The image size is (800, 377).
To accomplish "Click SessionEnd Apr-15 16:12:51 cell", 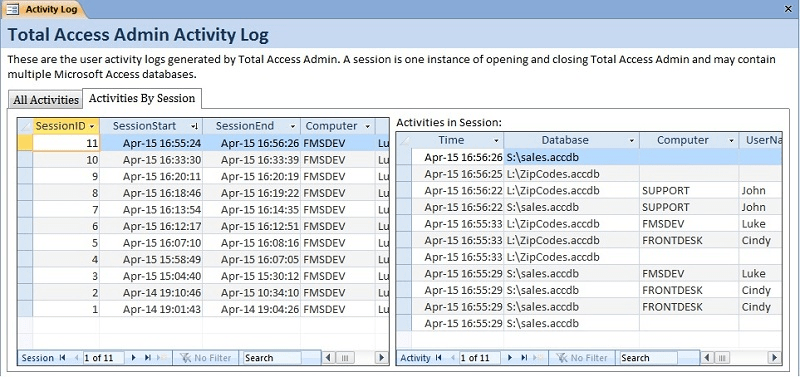I will coord(252,227).
